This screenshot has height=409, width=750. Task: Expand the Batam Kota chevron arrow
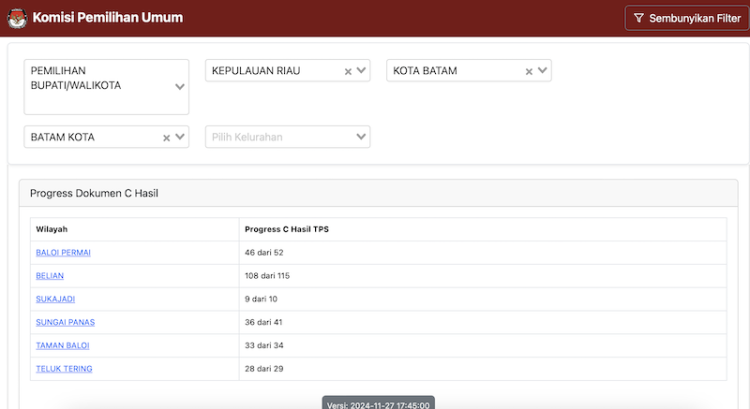pos(180,137)
